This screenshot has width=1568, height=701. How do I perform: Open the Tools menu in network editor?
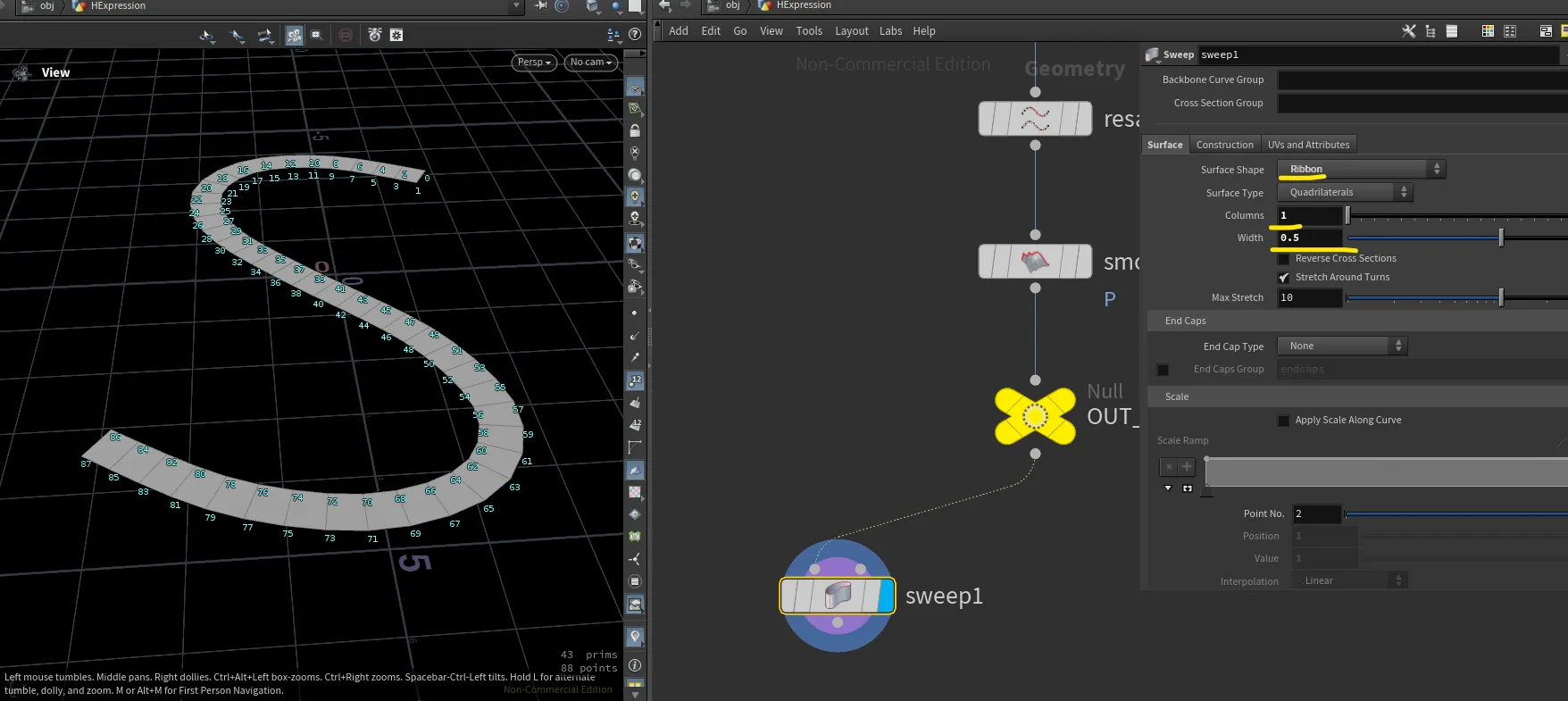point(809,31)
